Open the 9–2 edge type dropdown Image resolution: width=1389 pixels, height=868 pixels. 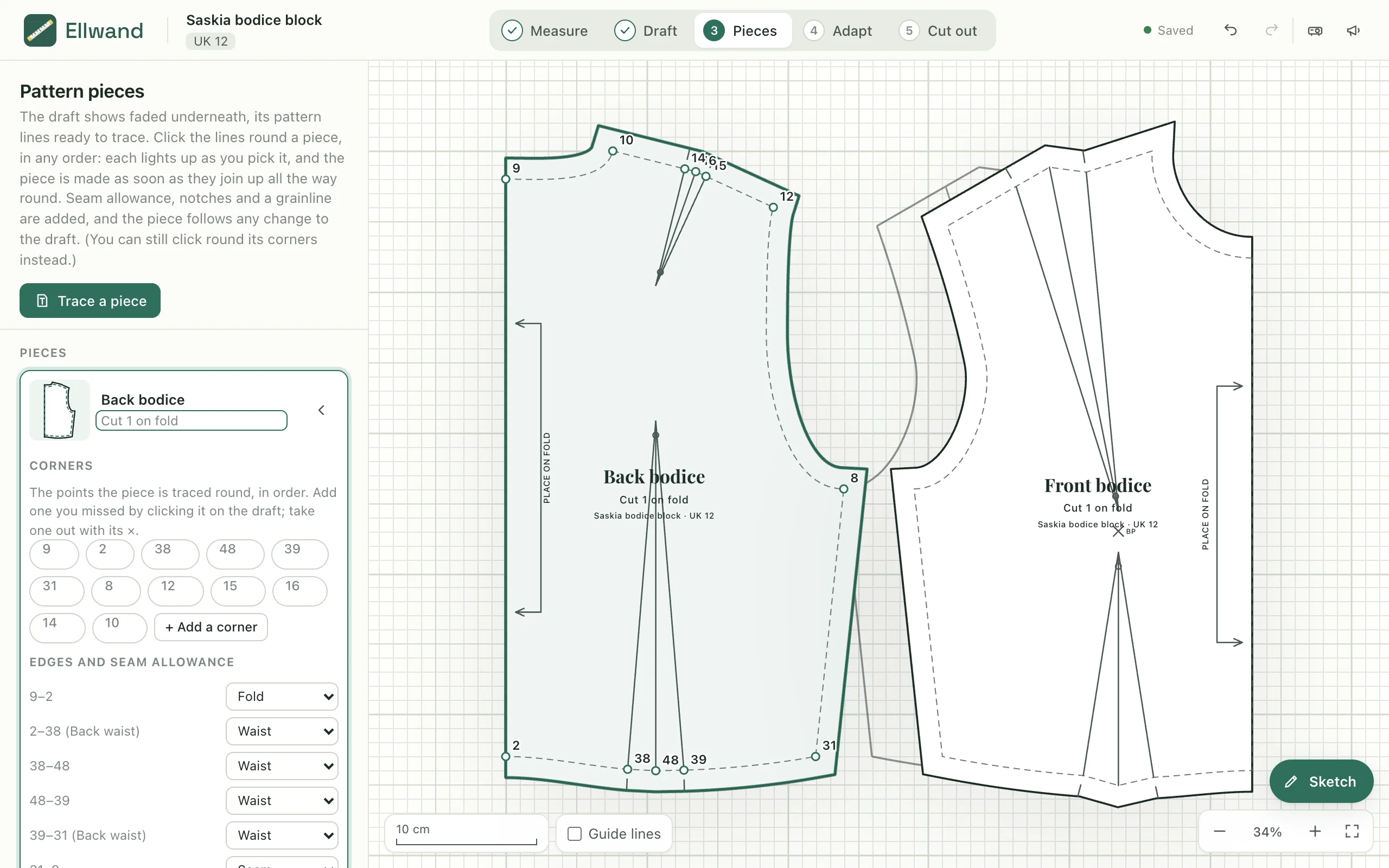[x=282, y=697]
